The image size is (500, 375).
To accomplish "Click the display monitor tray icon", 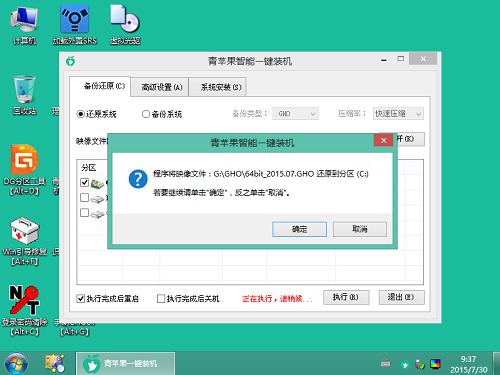I will click(435, 364).
